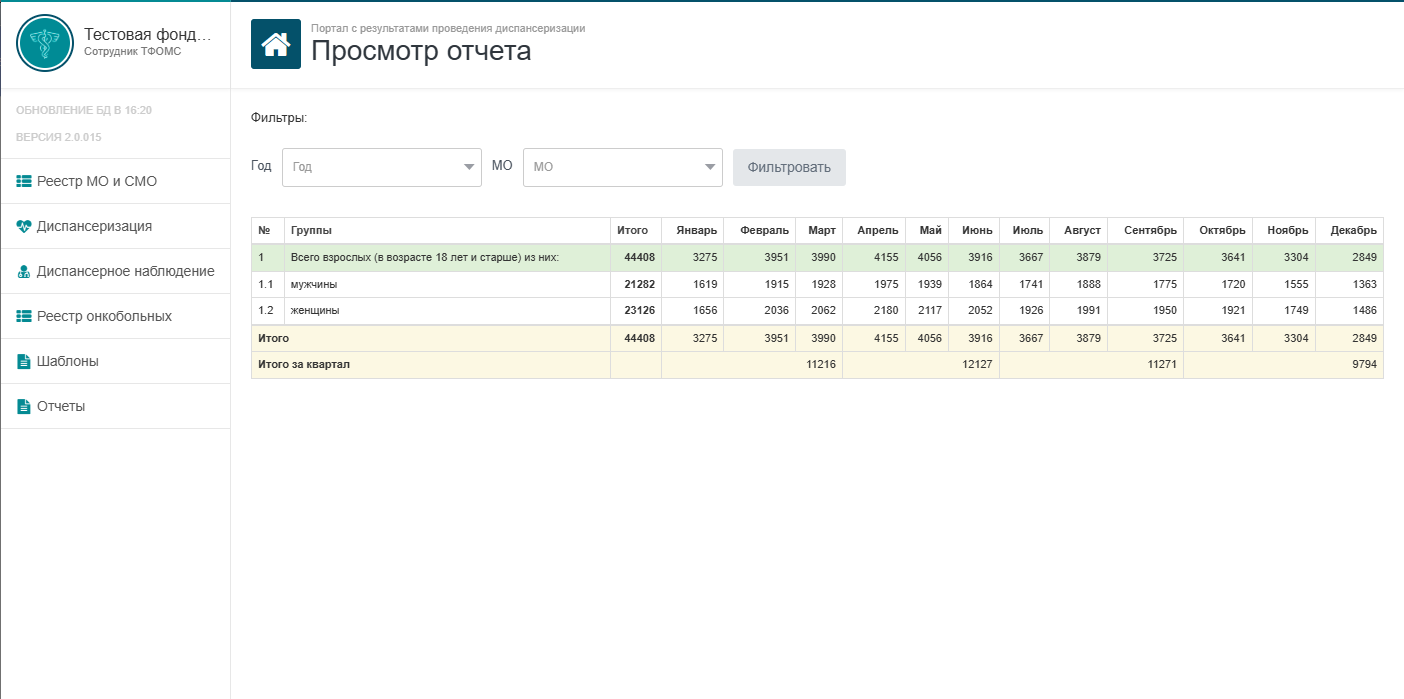Click third quarter total 11271
Image resolution: width=1404 pixels, height=699 pixels.
[x=1161, y=365]
